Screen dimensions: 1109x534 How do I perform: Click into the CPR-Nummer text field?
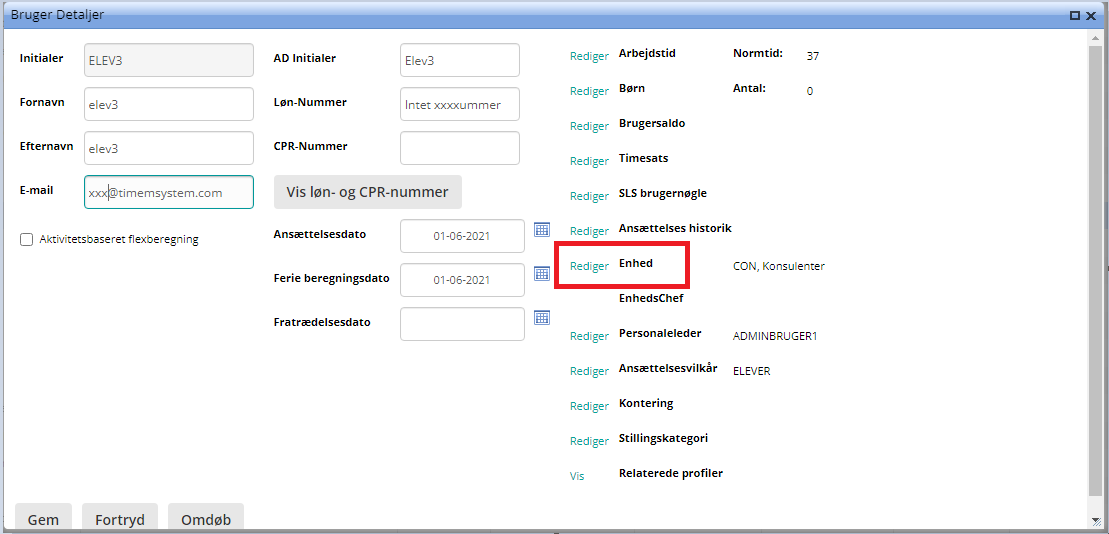click(x=459, y=148)
